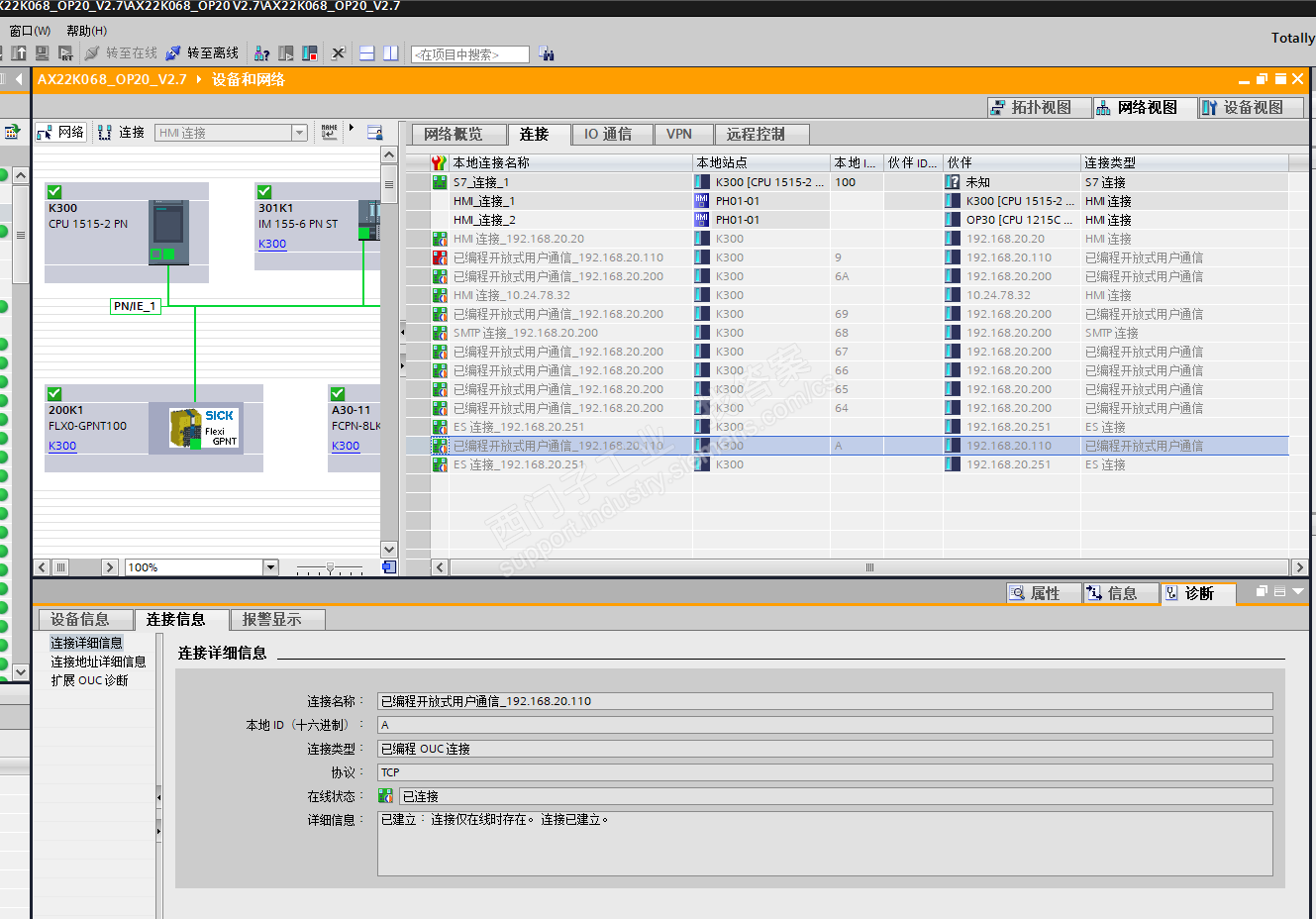Viewport: 1316px width, 919px height.
Task: Toggle the green checkbox on 301K1 device
Action: click(x=264, y=192)
